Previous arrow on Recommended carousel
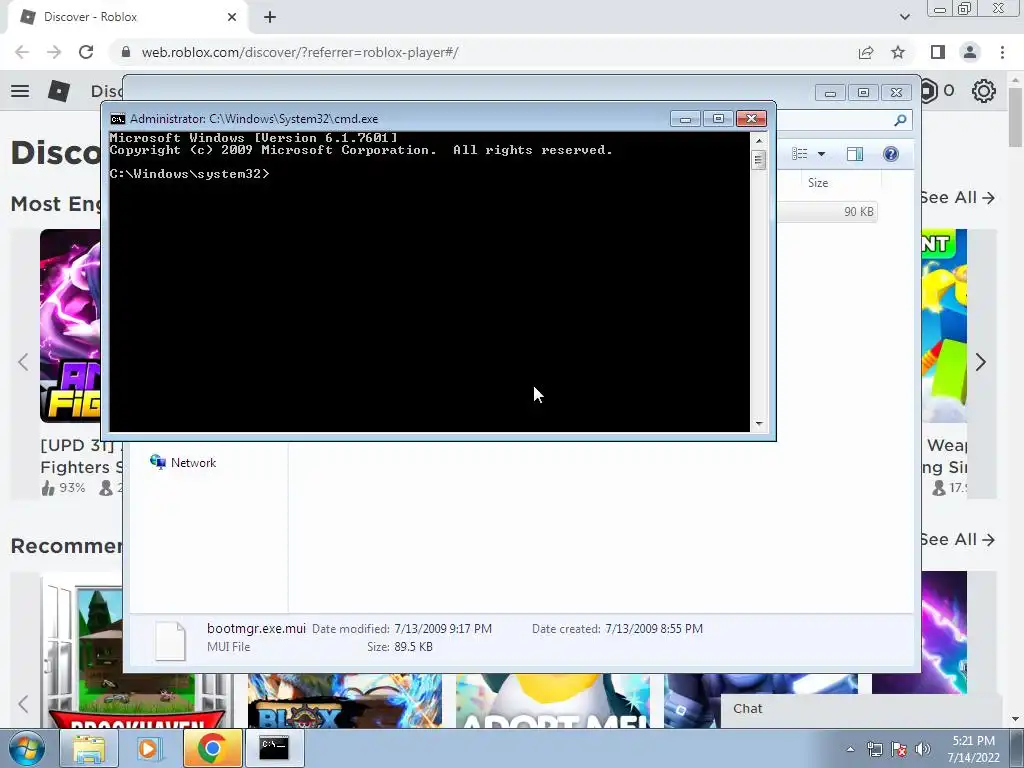This screenshot has height=768, width=1024. [x=24, y=704]
